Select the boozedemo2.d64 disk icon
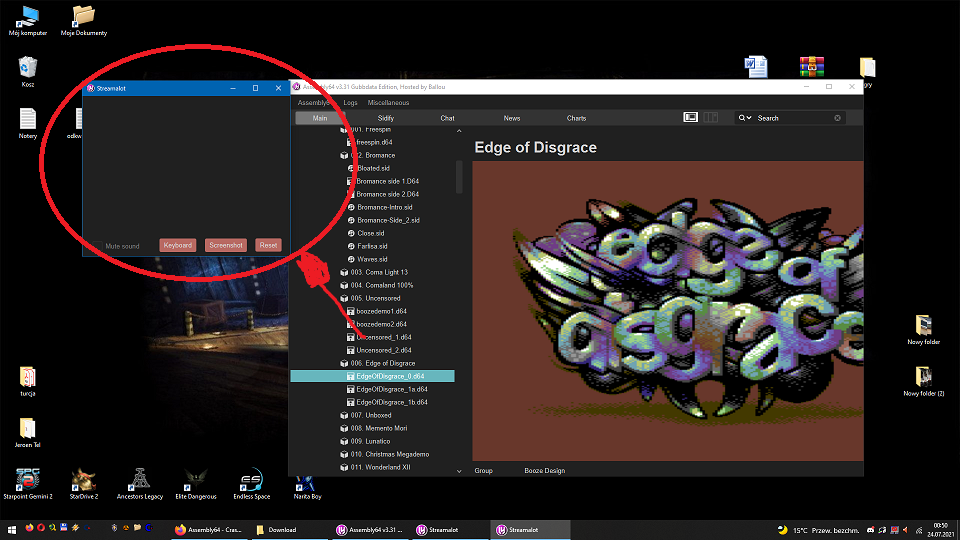 351,324
